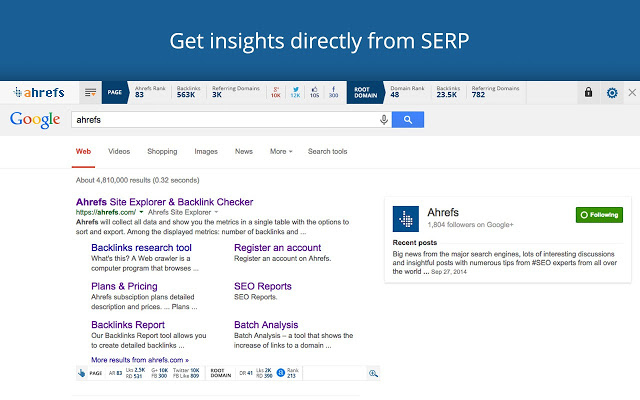Switch to the Videos tab
This screenshot has width=640, height=400.
click(x=119, y=151)
